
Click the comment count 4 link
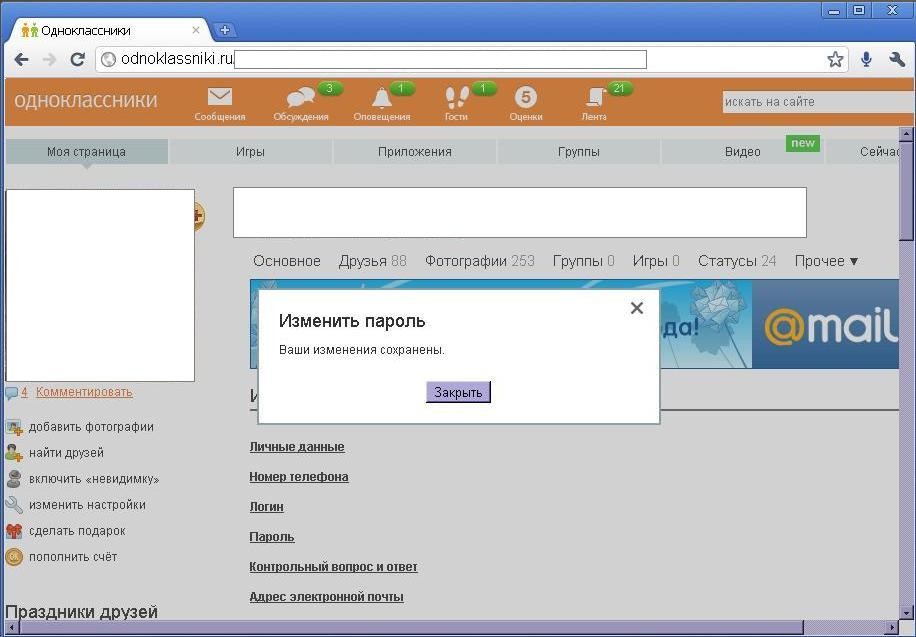click(25, 392)
